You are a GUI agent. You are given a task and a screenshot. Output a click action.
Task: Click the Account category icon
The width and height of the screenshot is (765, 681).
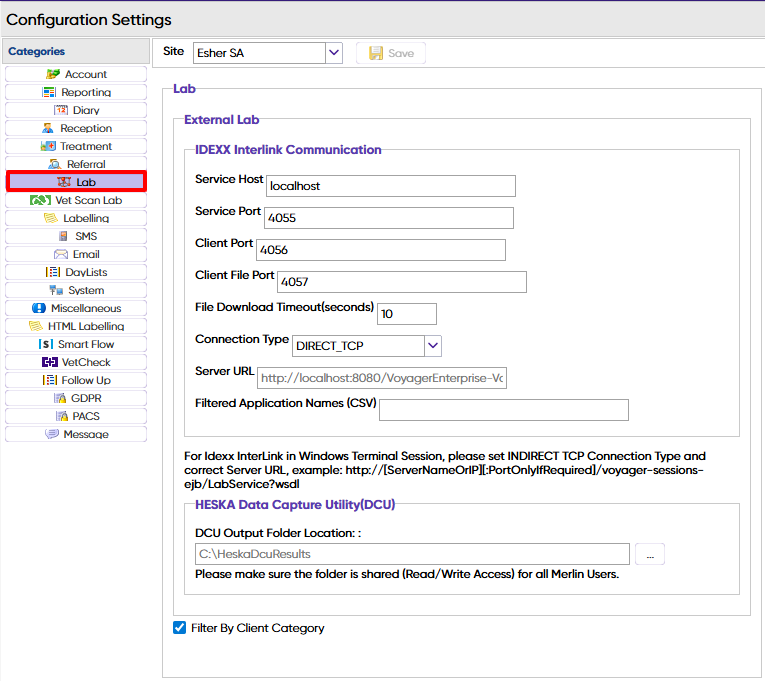tap(53, 74)
